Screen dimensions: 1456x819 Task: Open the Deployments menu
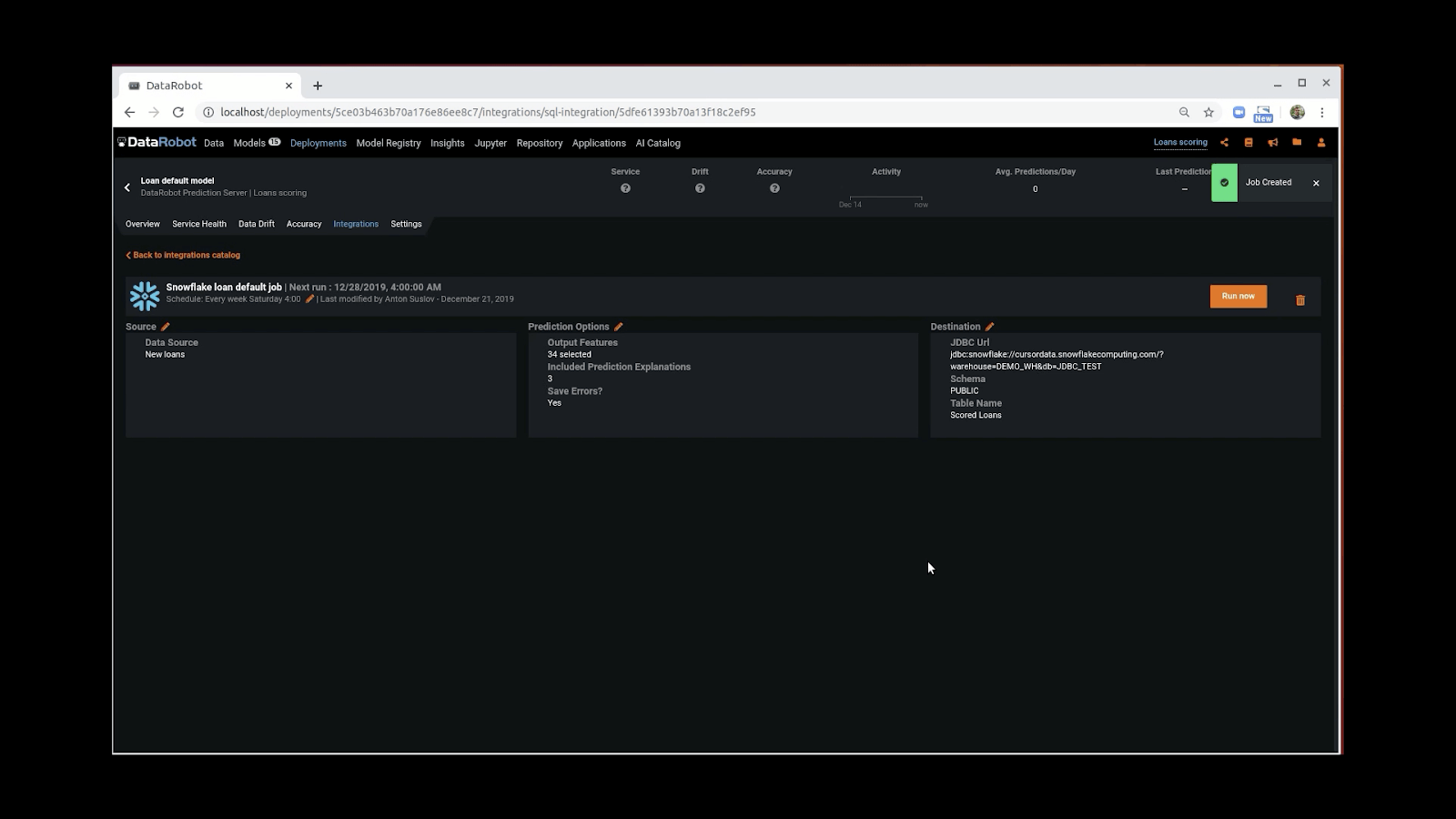coord(318,143)
